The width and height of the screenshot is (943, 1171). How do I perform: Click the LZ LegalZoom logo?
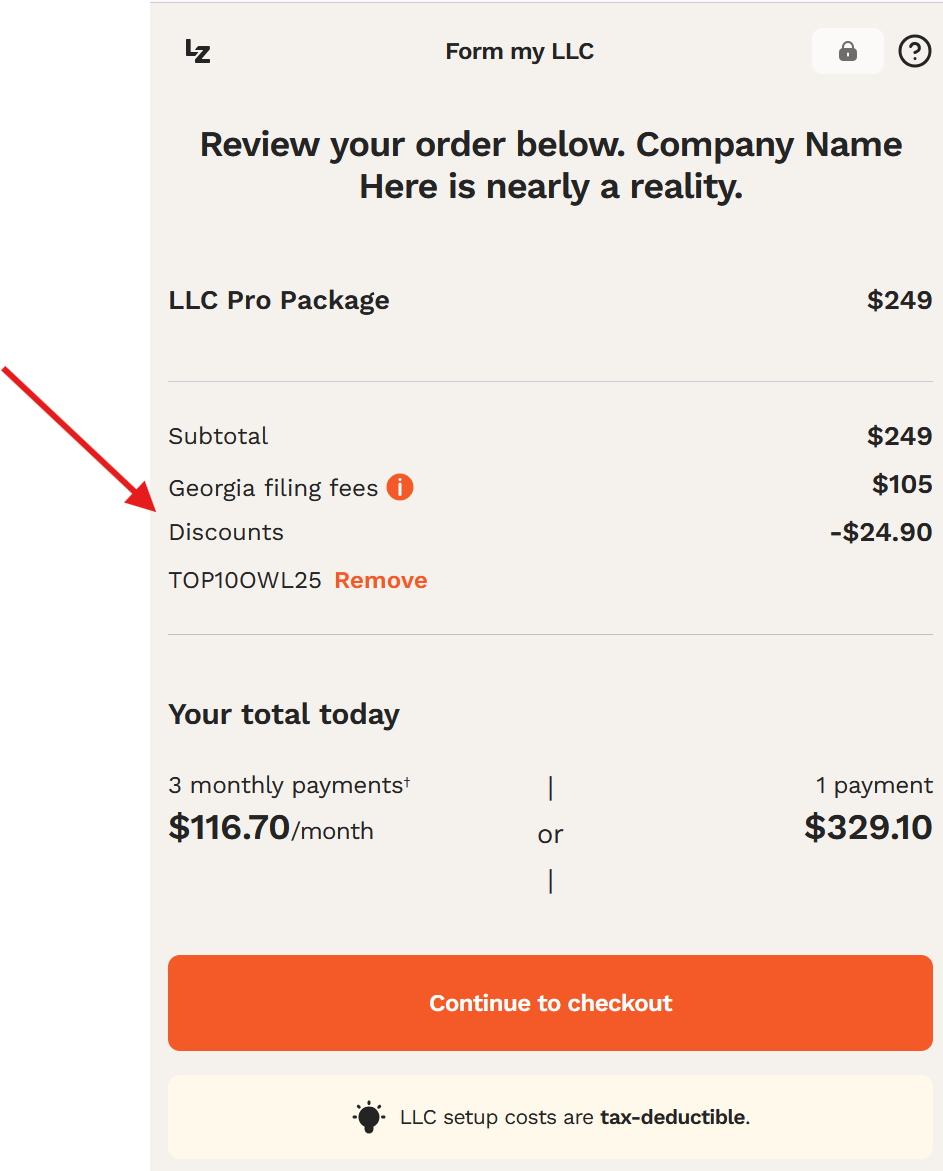(x=197, y=51)
